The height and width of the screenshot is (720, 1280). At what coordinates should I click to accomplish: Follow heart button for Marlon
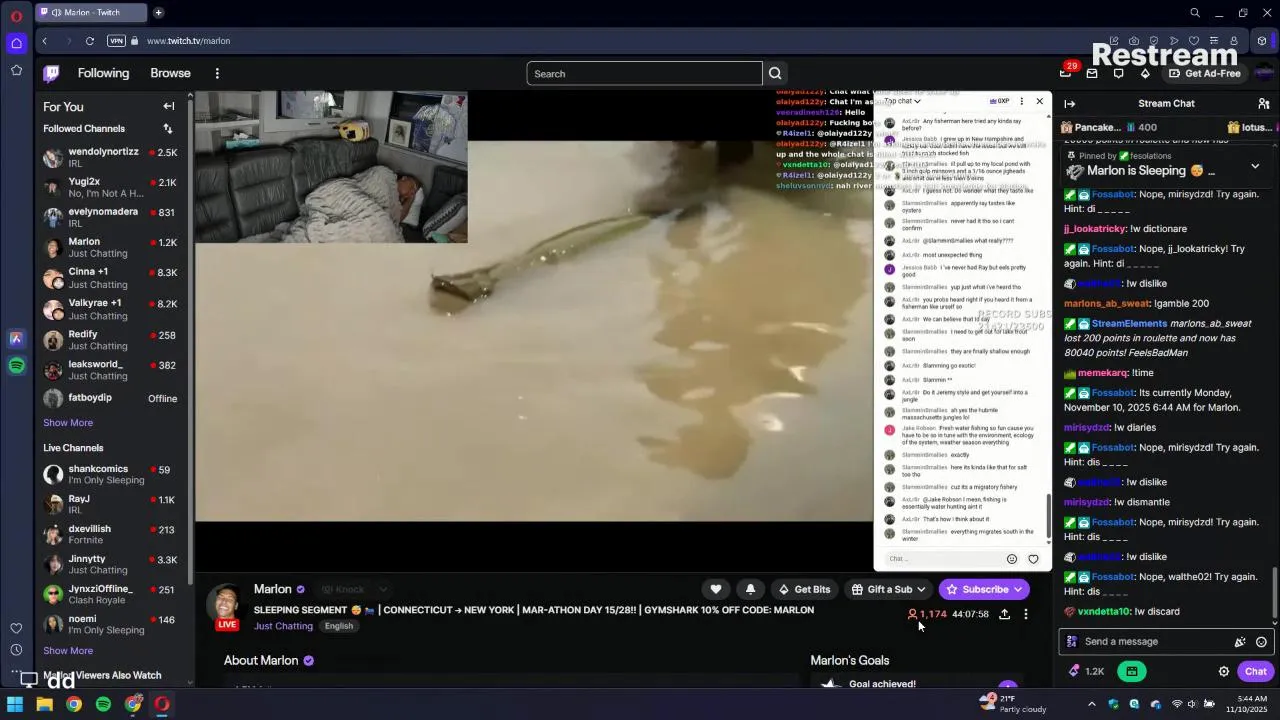coord(715,590)
